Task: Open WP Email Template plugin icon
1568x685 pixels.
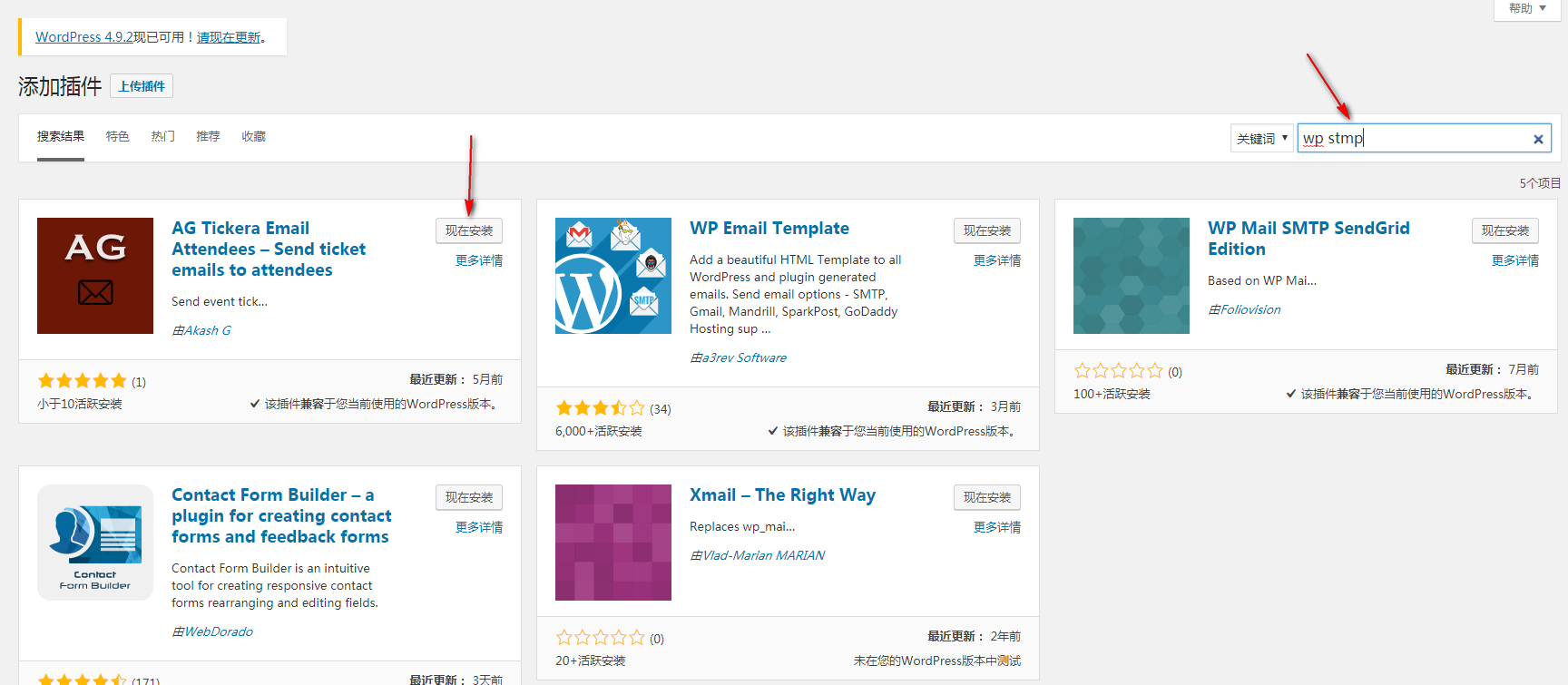Action: (613, 276)
